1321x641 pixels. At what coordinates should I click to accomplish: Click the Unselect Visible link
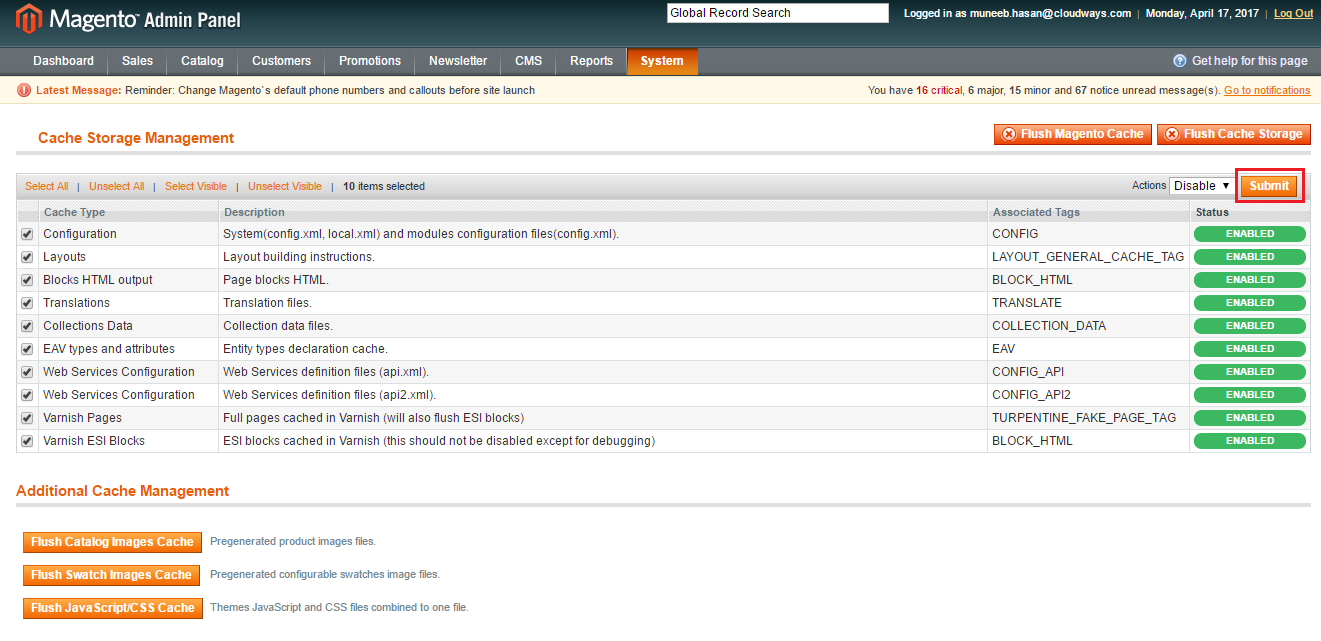pos(285,186)
